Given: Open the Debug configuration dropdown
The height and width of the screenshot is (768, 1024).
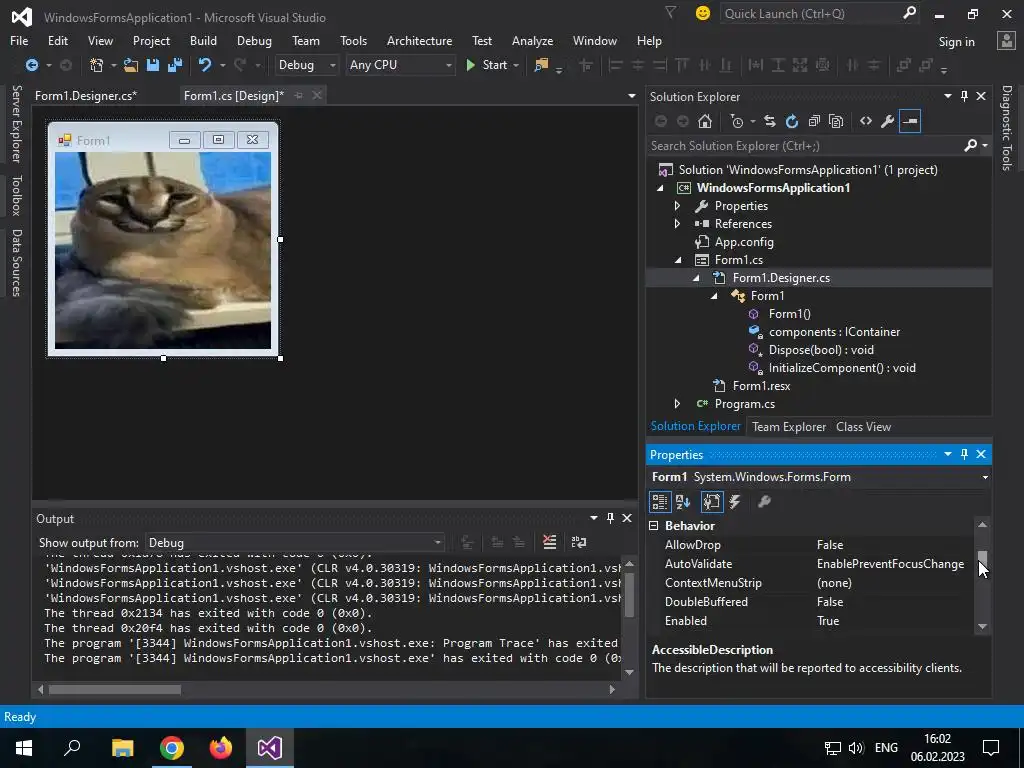Looking at the screenshot, I should coord(306,65).
